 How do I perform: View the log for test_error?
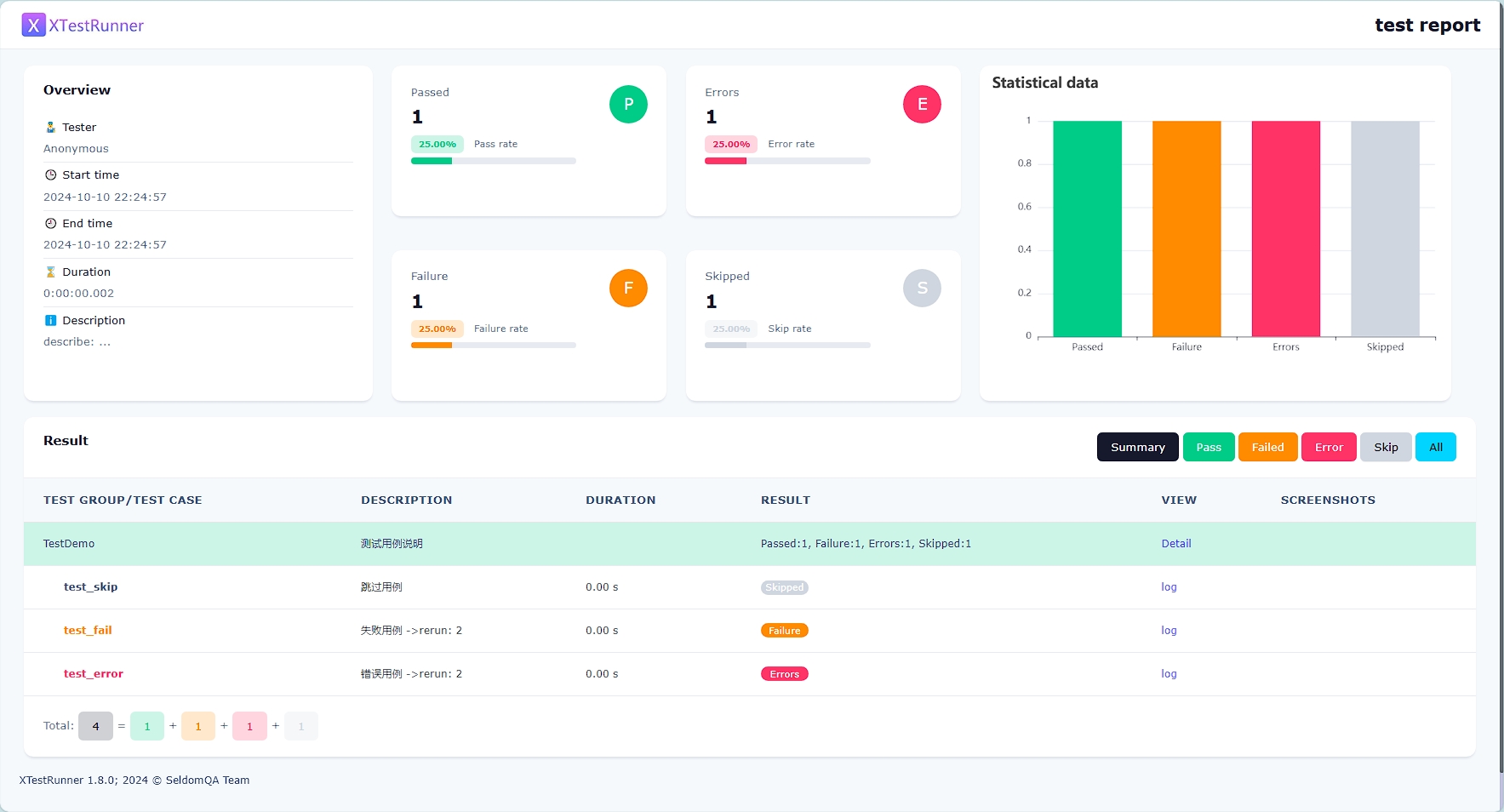click(x=1169, y=674)
